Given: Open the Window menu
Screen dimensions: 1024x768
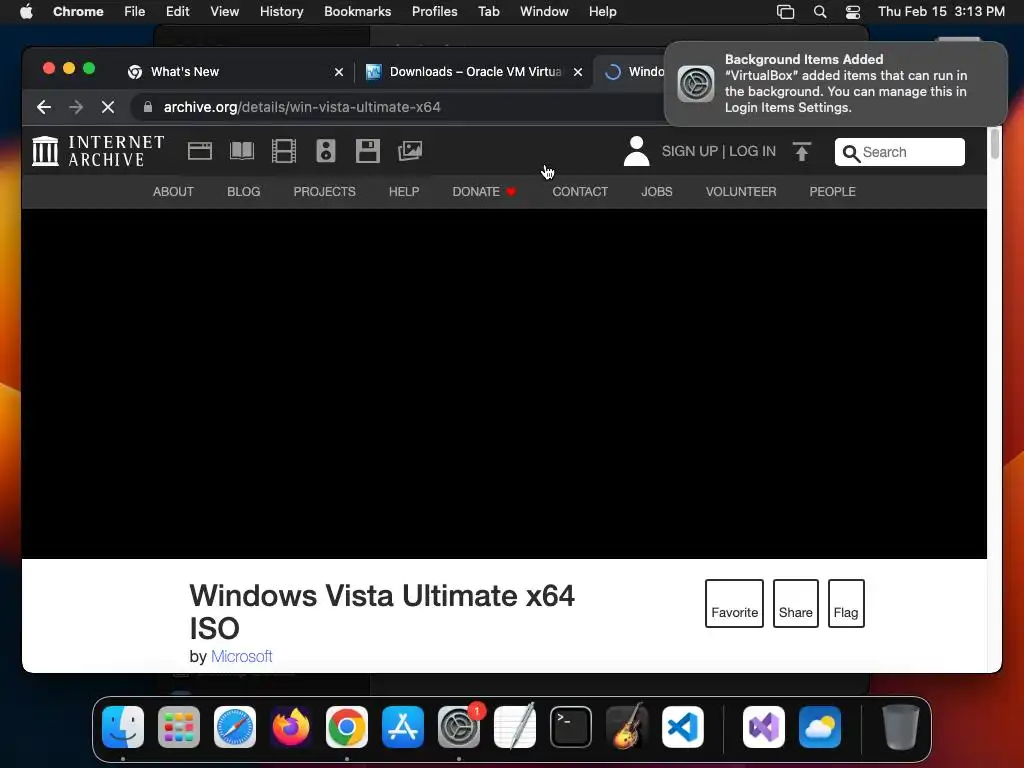Looking at the screenshot, I should click(544, 12).
